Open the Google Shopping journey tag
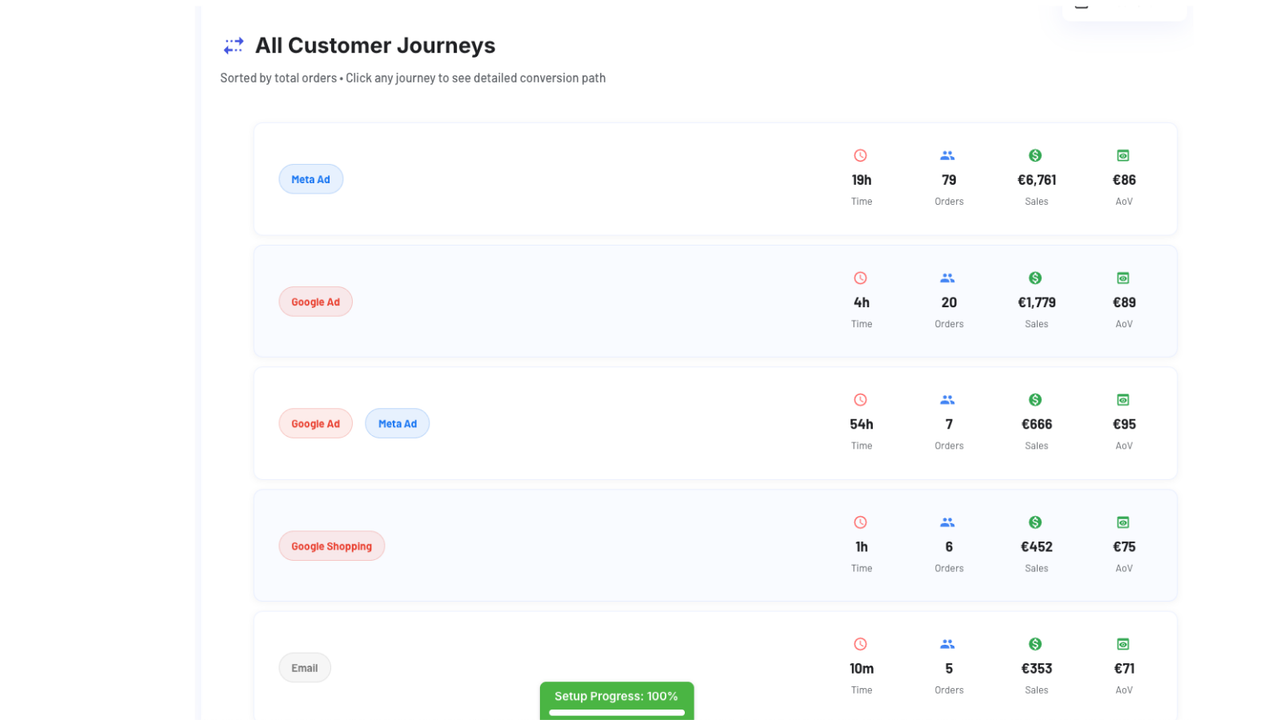This screenshot has height=720, width=1280. click(x=331, y=546)
